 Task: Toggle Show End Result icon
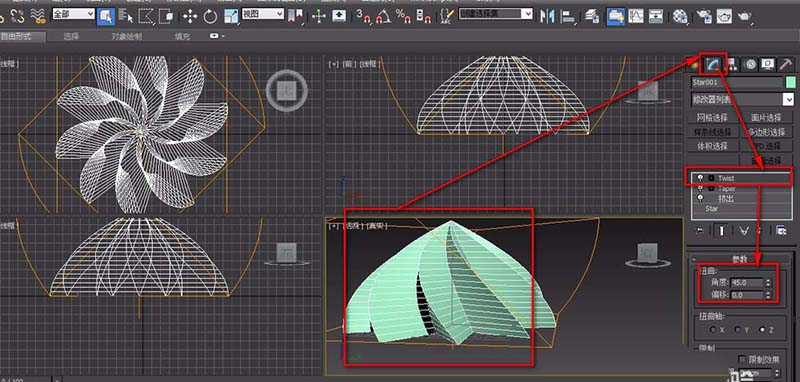pyautogui.click(x=721, y=231)
